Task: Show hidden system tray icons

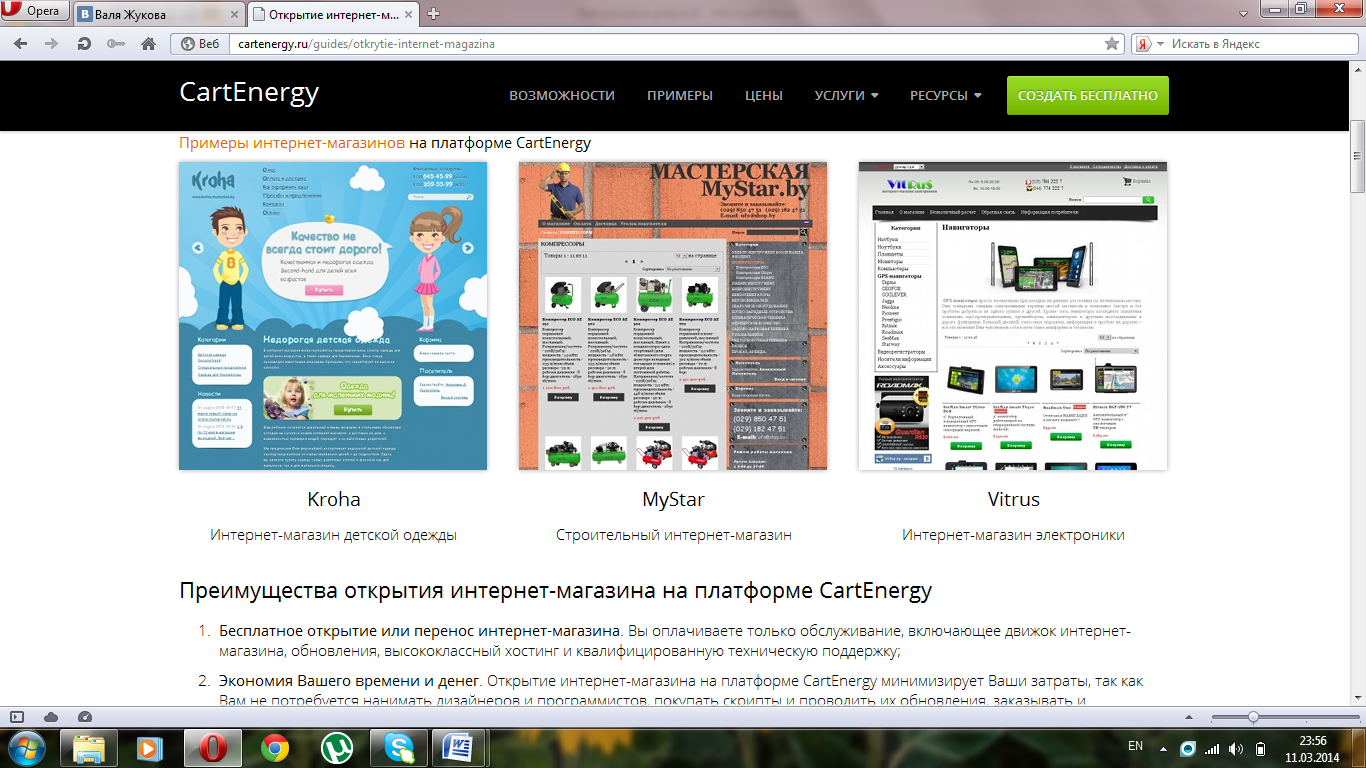Action: click(1163, 748)
